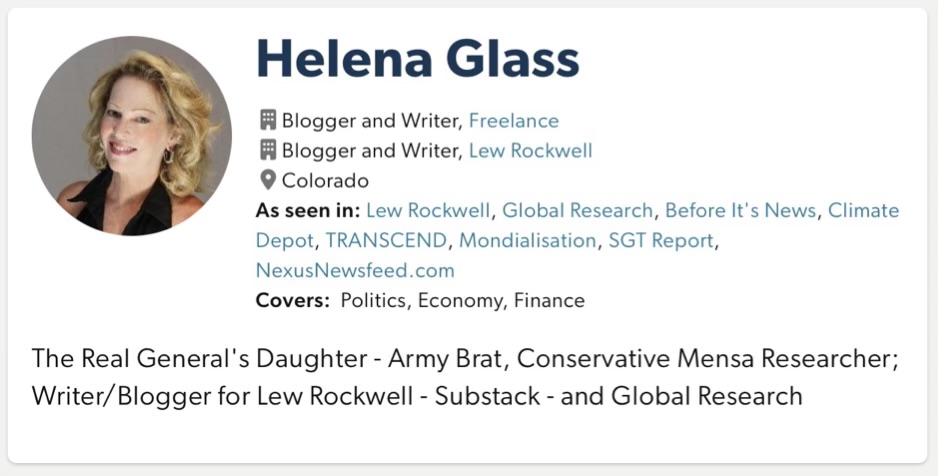Screen dimensions: 938x476
Task: Visit Lew Rockwell in the As seen in list
Action: coord(428,211)
